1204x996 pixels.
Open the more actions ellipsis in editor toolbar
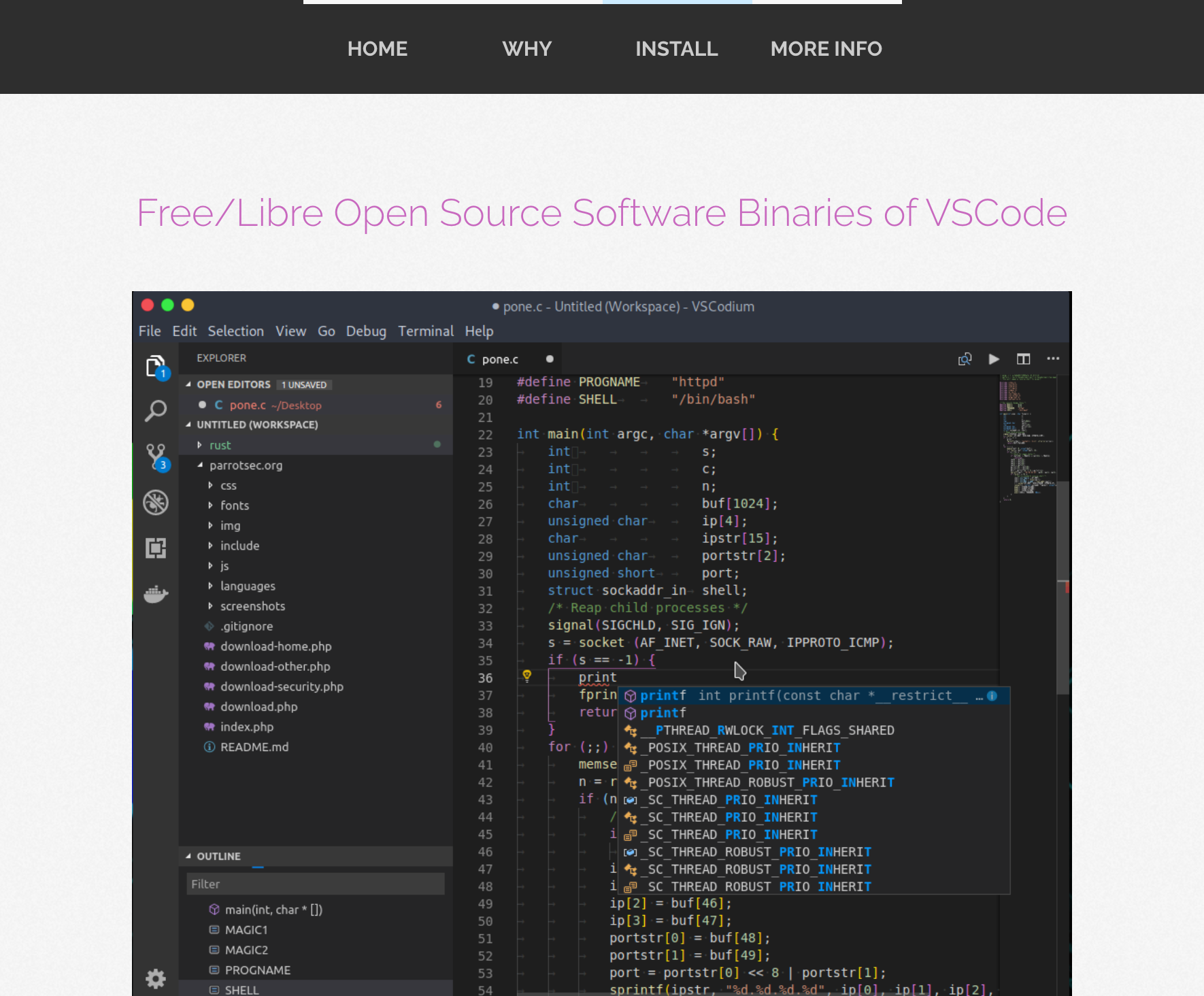click(1053, 359)
